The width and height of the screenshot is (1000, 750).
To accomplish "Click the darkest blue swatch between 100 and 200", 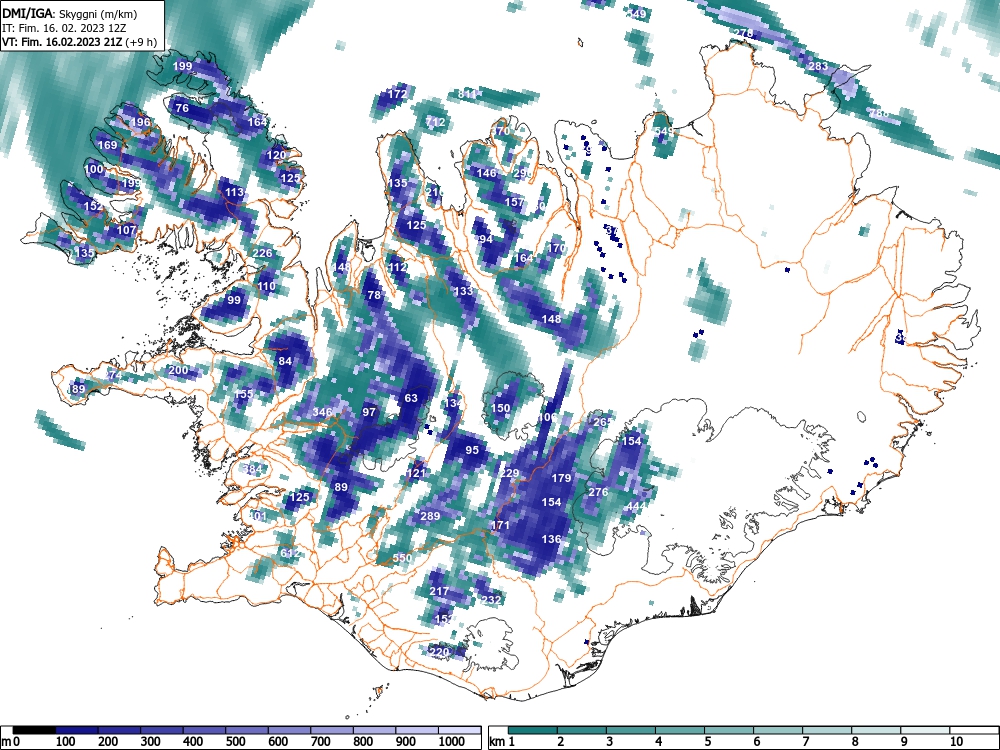I will coord(77,730).
